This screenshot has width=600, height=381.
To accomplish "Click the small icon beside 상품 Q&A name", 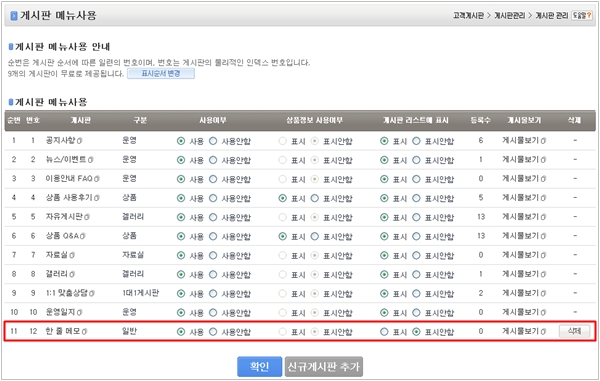I will coord(83,236).
